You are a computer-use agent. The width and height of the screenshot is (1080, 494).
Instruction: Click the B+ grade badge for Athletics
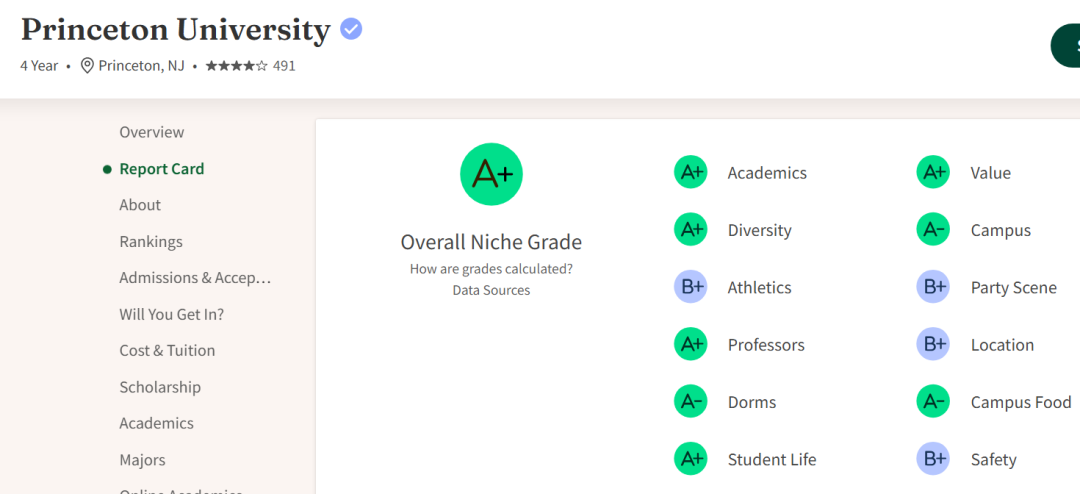pos(691,287)
